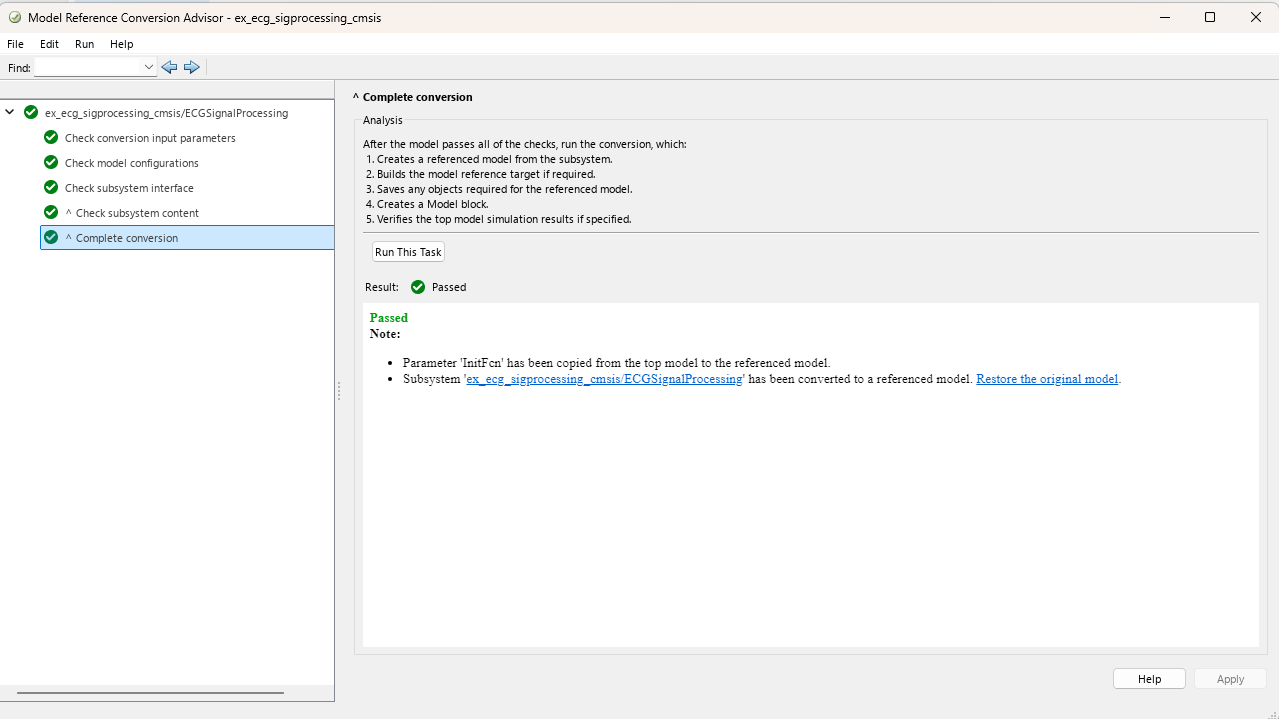Viewport: 1279px width, 719px height.
Task: Open the File menu
Action: 15,44
